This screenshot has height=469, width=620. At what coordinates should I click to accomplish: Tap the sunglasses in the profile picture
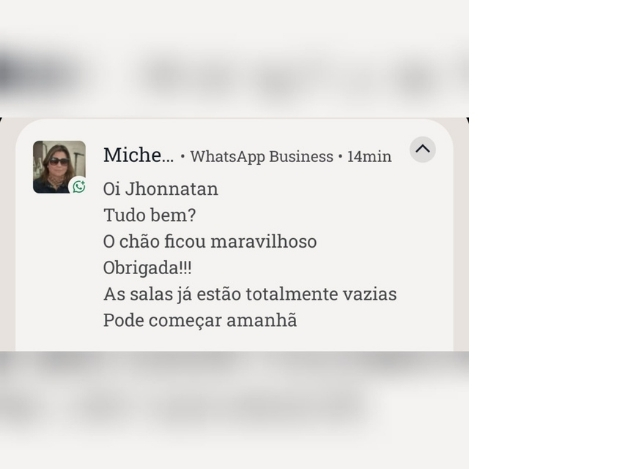(59, 161)
